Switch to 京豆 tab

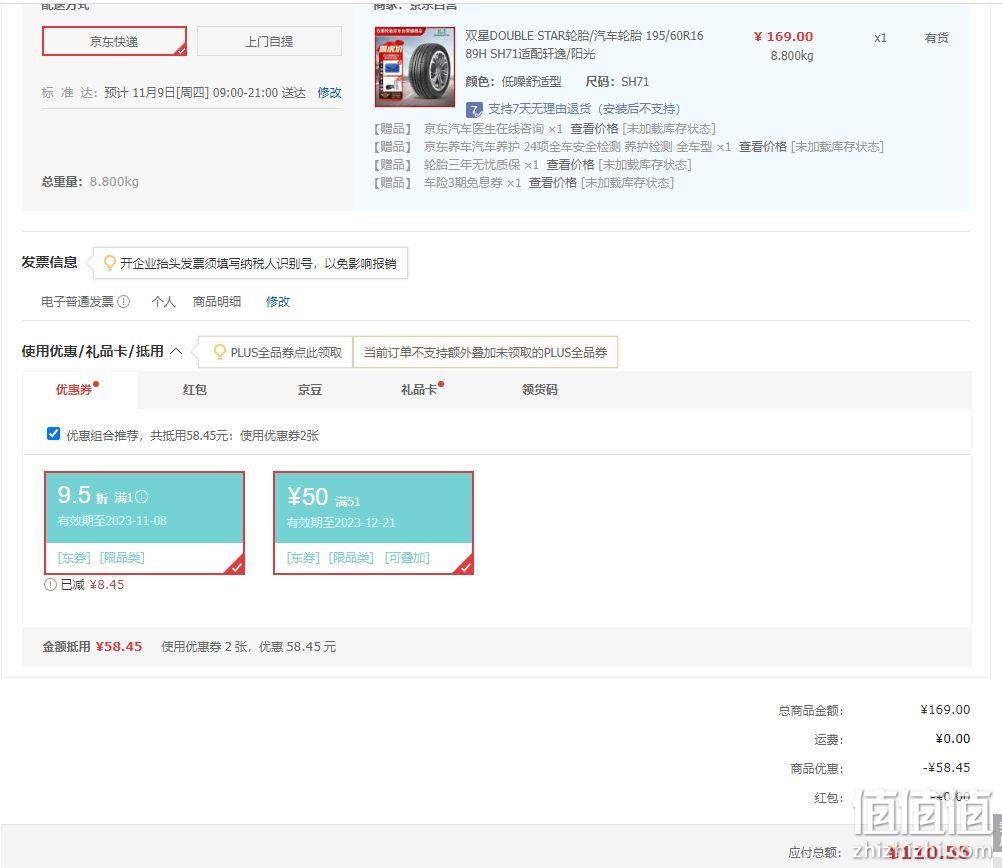coord(310,389)
